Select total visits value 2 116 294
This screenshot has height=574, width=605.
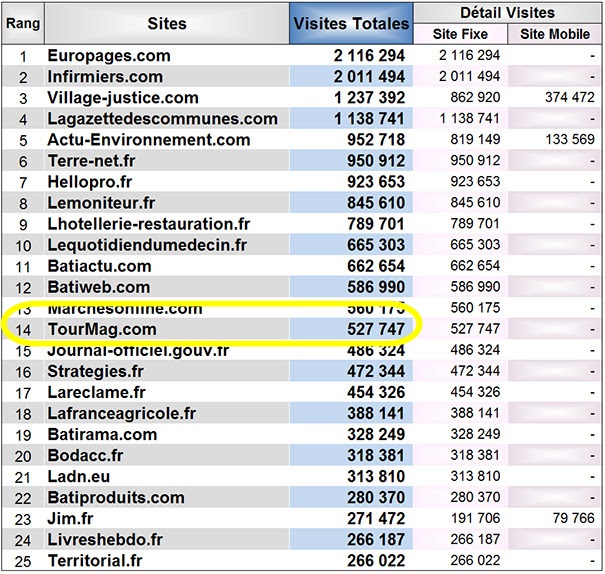click(369, 56)
